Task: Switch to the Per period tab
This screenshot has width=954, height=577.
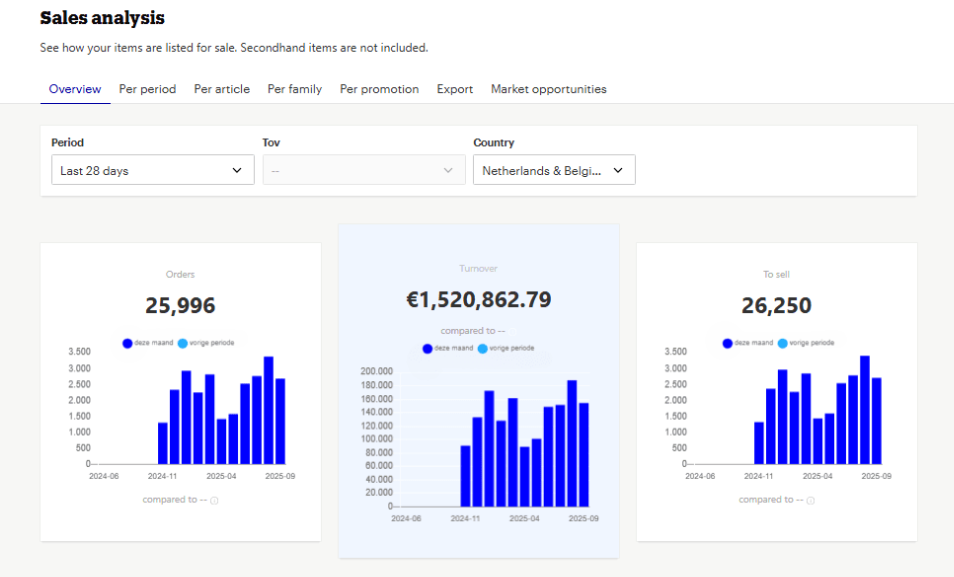Action: (147, 89)
